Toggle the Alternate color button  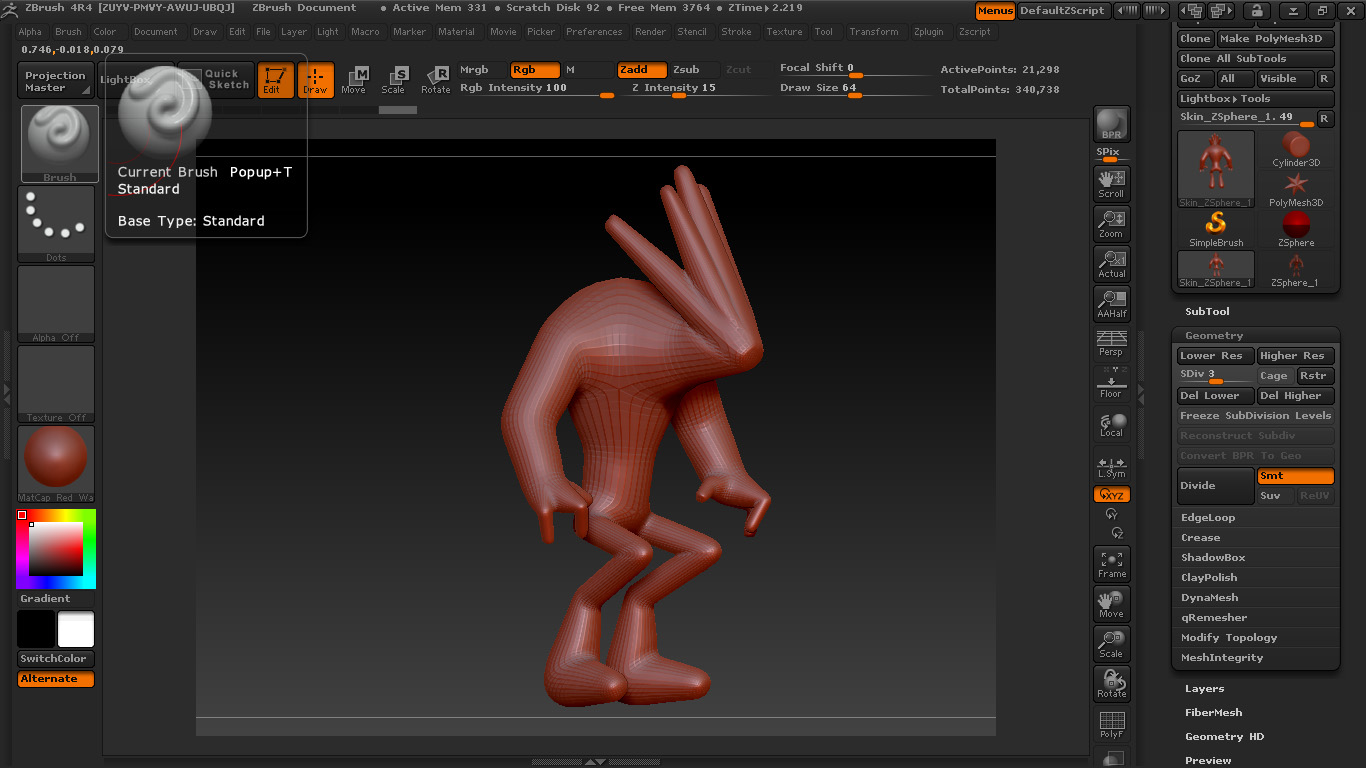[x=56, y=679]
